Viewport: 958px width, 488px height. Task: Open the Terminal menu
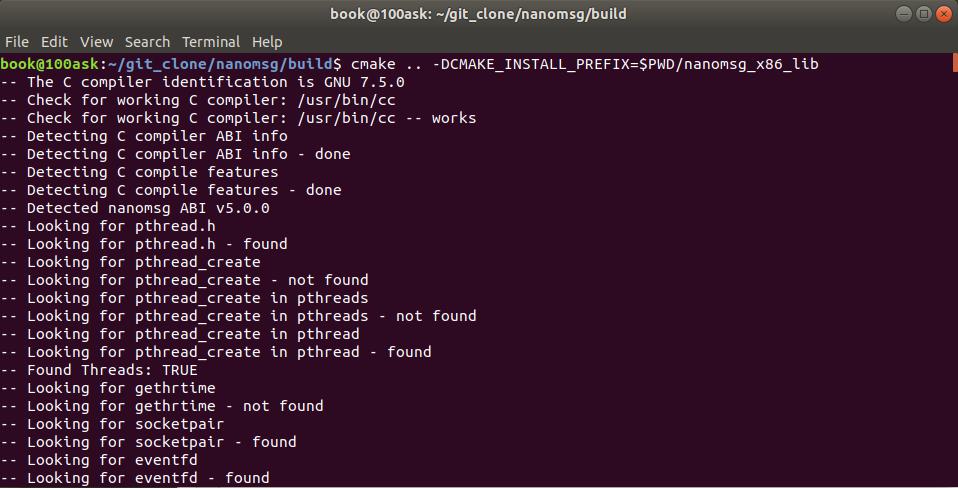(211, 42)
